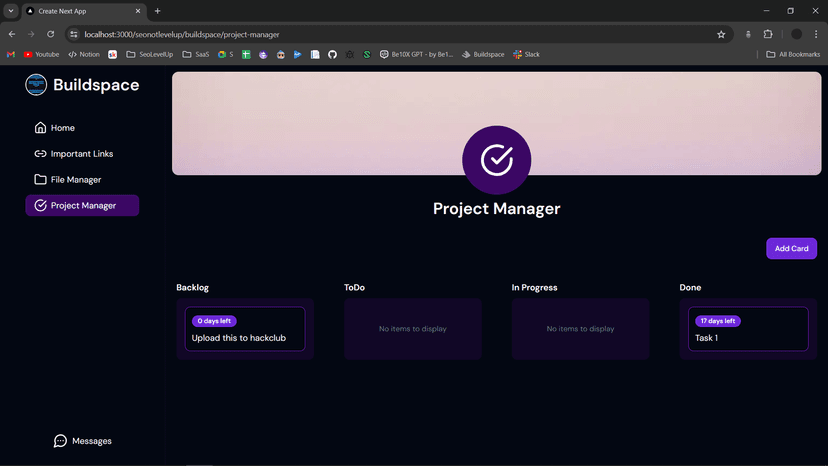The height and width of the screenshot is (466, 828).
Task: Open the Google 'S' bookmark
Action: click(x=225, y=54)
